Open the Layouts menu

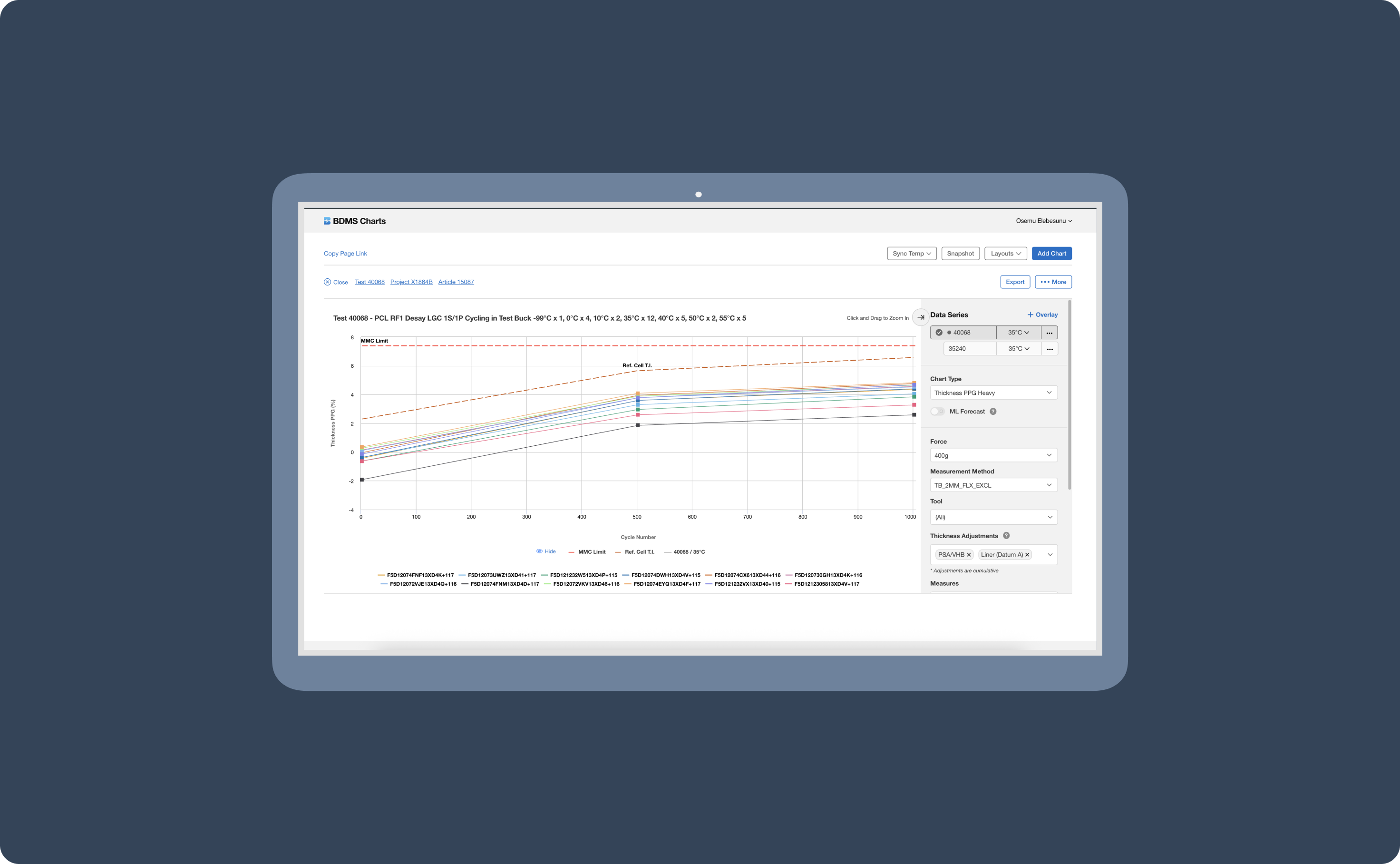click(x=1005, y=254)
